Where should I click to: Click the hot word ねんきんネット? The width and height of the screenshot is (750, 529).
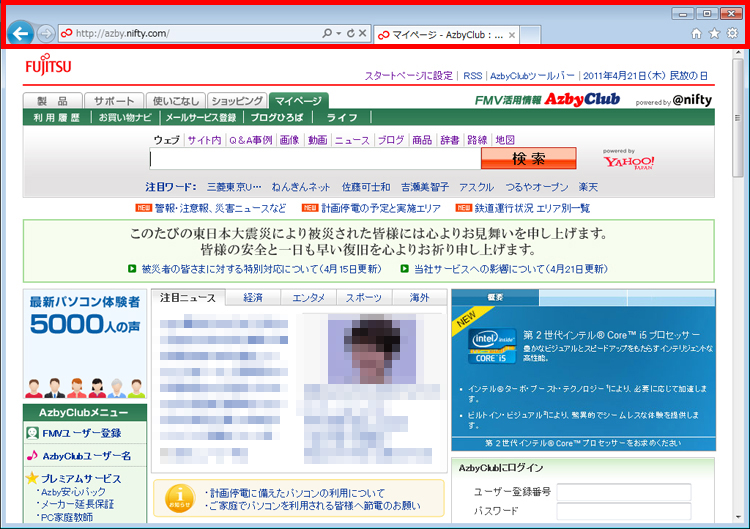[x=301, y=187]
